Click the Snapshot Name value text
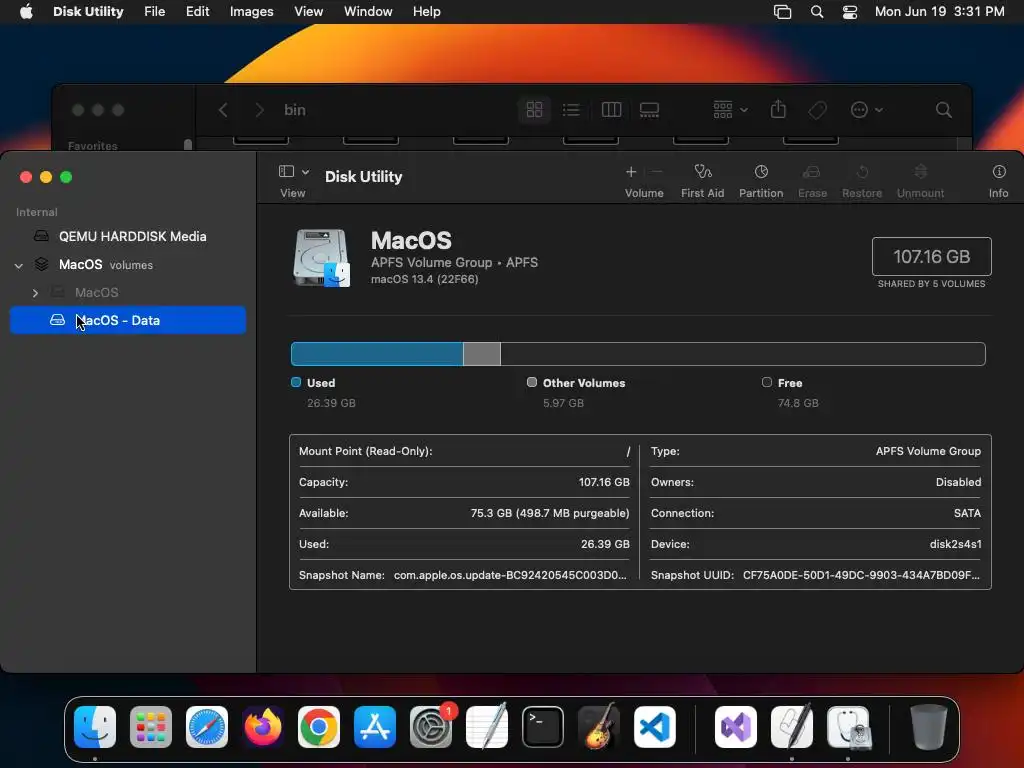Screen dimensions: 1024x768 510,575
